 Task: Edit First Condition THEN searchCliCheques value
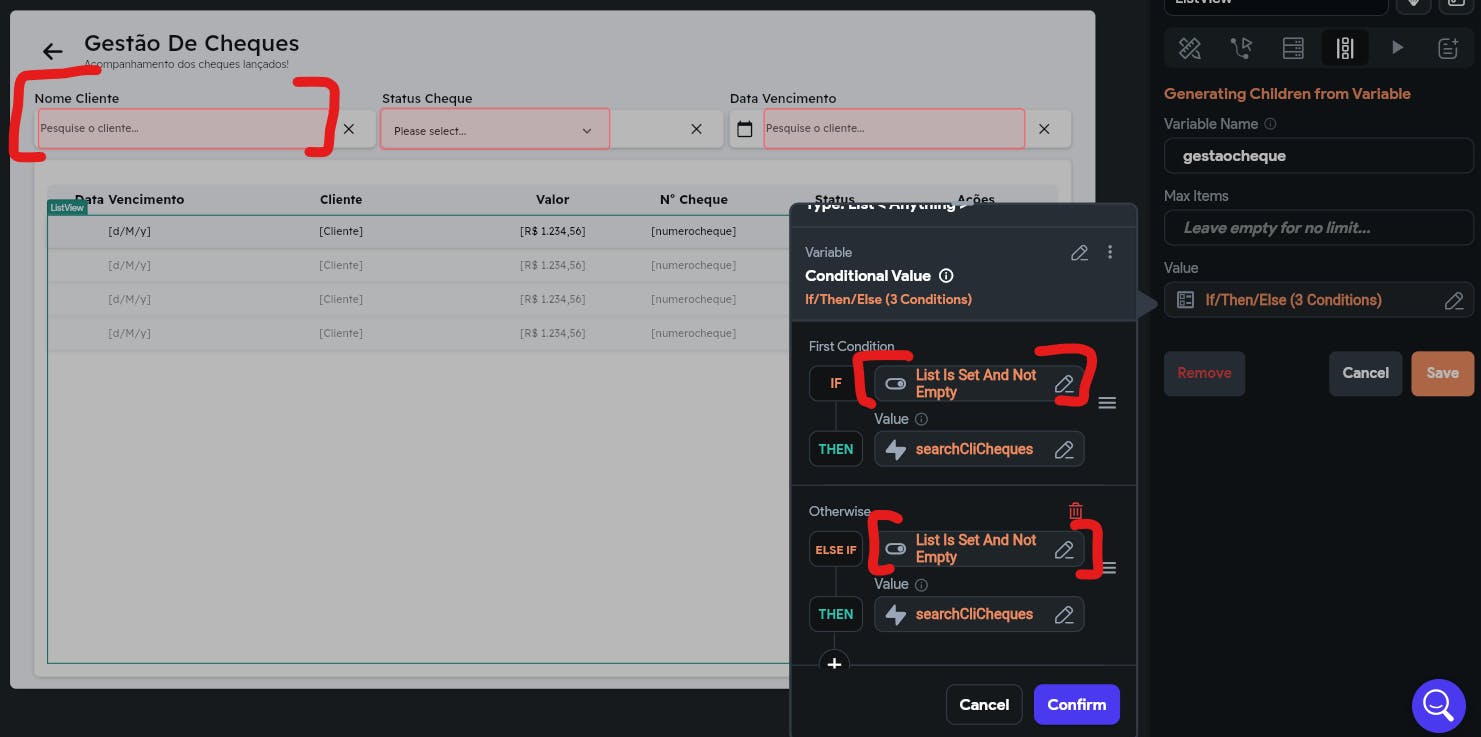pyautogui.click(x=1064, y=450)
